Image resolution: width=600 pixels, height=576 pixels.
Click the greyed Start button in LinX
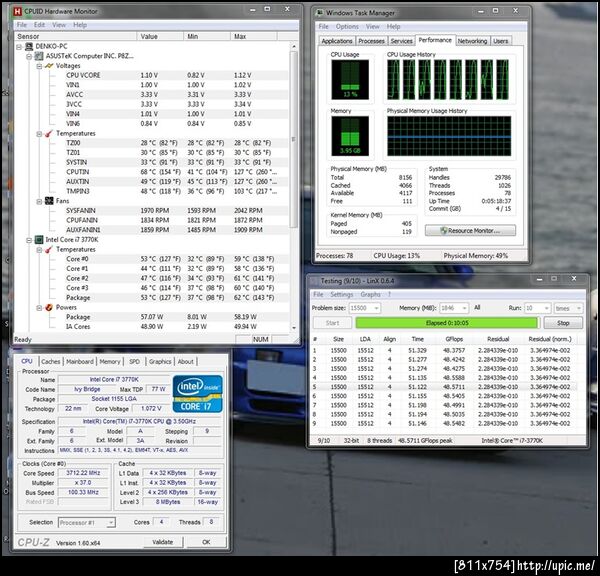pyautogui.click(x=333, y=323)
